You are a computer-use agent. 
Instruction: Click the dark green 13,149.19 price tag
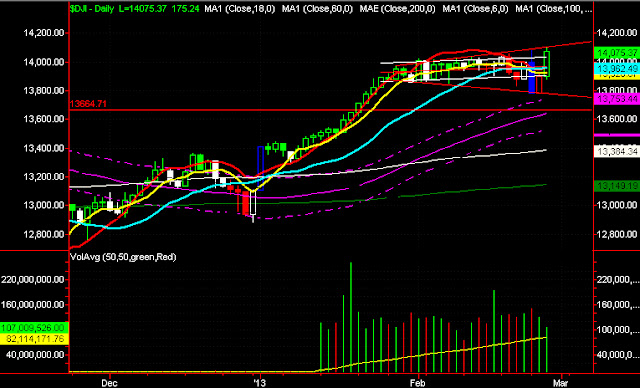tap(617, 186)
